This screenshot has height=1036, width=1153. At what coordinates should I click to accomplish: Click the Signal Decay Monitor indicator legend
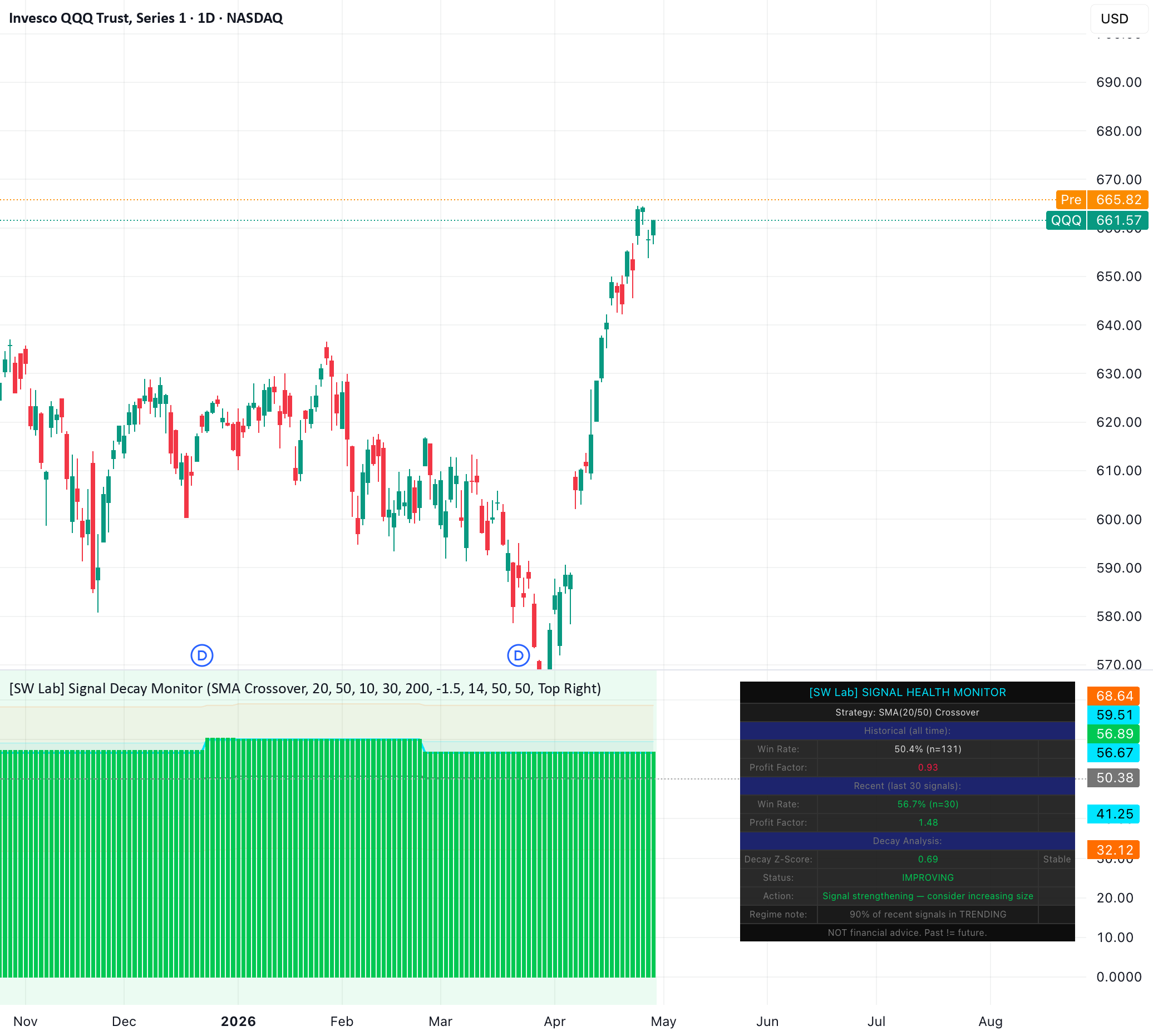304,688
